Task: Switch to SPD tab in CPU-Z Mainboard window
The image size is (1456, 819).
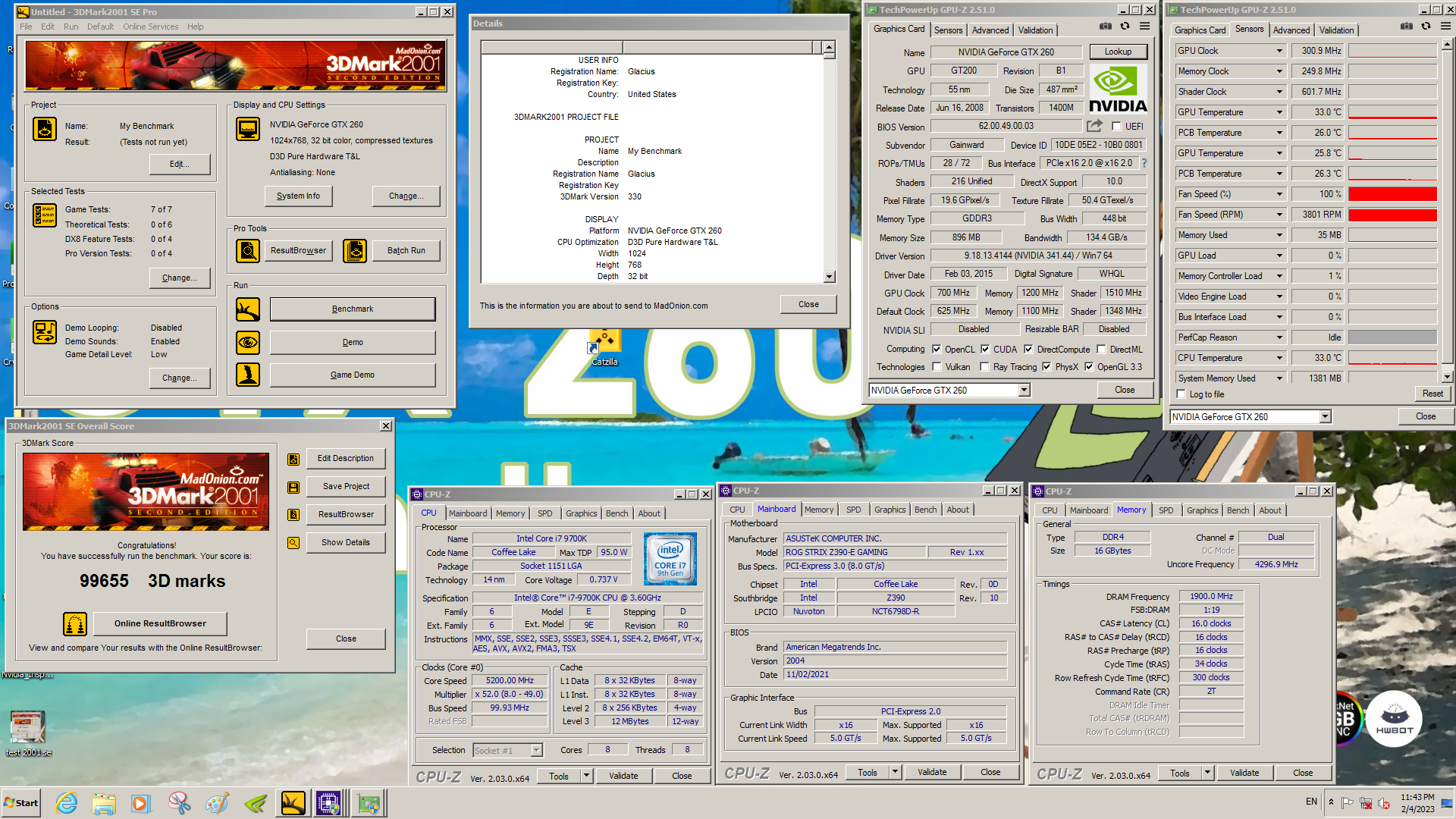Action: [853, 510]
